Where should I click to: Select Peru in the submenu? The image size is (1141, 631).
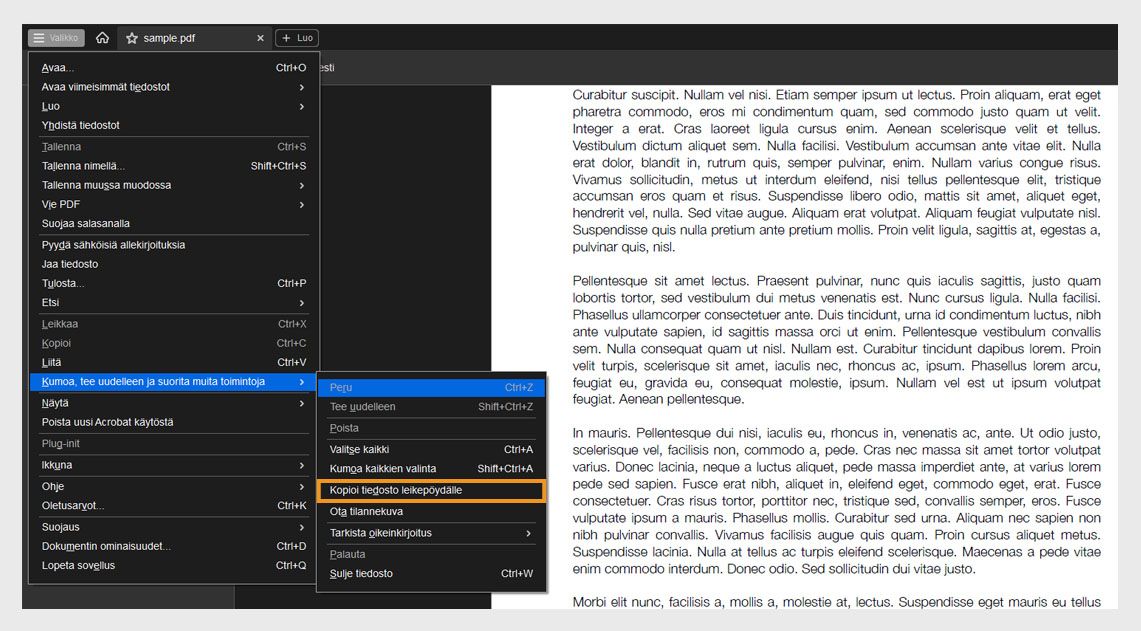[432, 387]
